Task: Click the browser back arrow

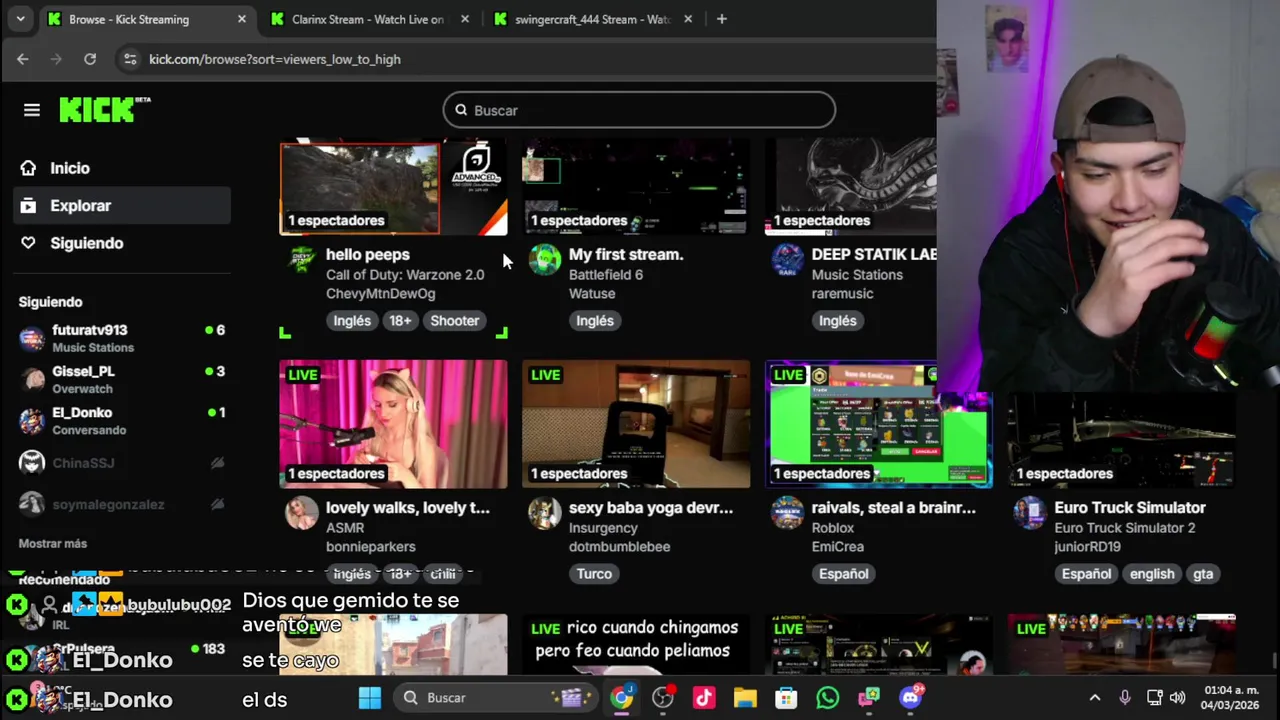Action: [23, 59]
